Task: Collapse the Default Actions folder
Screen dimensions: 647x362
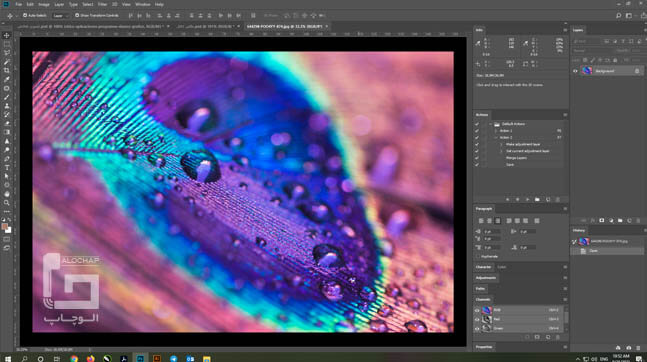Action: pos(491,124)
